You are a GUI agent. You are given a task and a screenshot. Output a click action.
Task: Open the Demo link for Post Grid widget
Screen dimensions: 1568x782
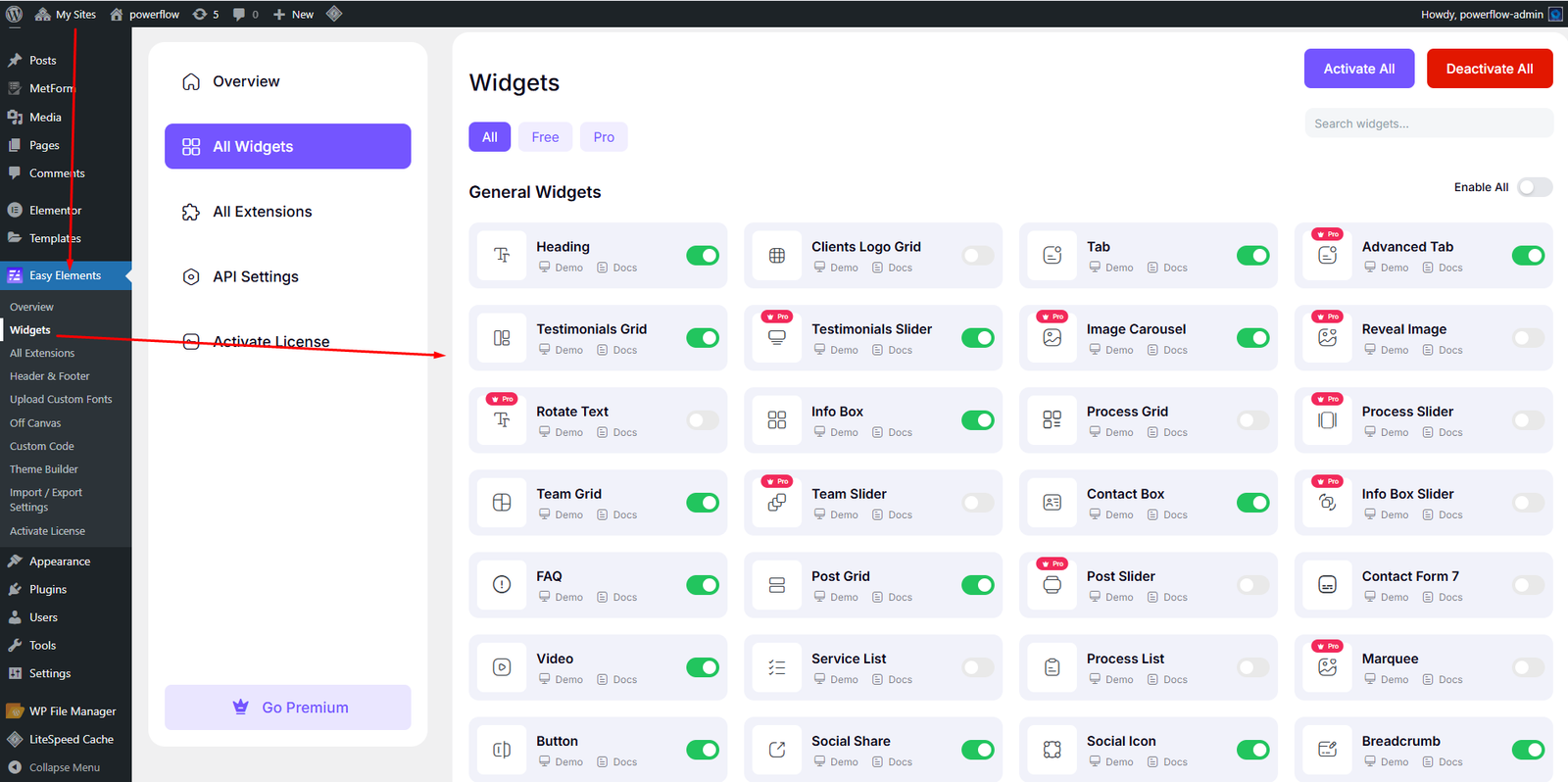click(836, 597)
